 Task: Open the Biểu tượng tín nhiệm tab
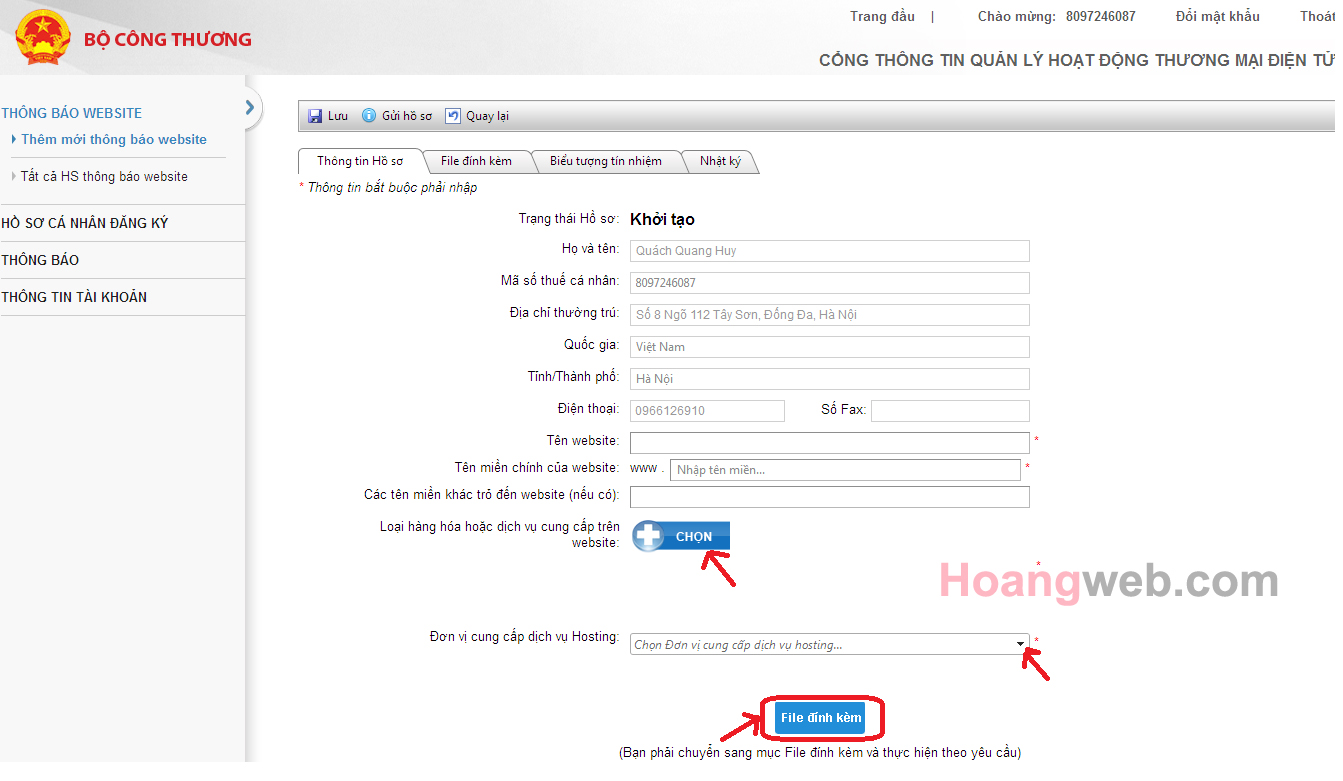[x=605, y=161]
